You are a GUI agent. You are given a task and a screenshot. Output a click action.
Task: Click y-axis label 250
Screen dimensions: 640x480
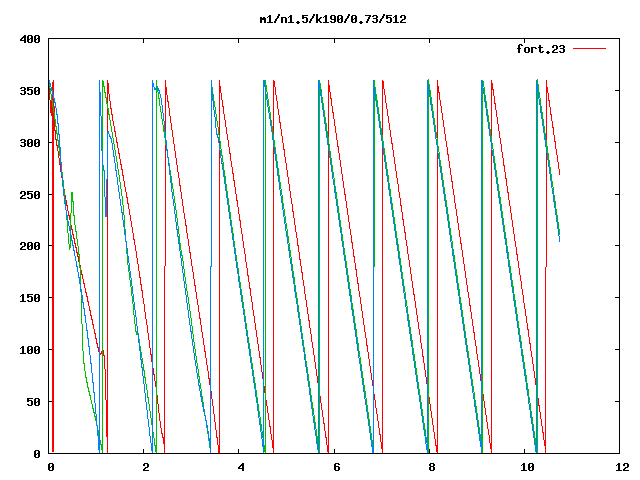[30, 195]
